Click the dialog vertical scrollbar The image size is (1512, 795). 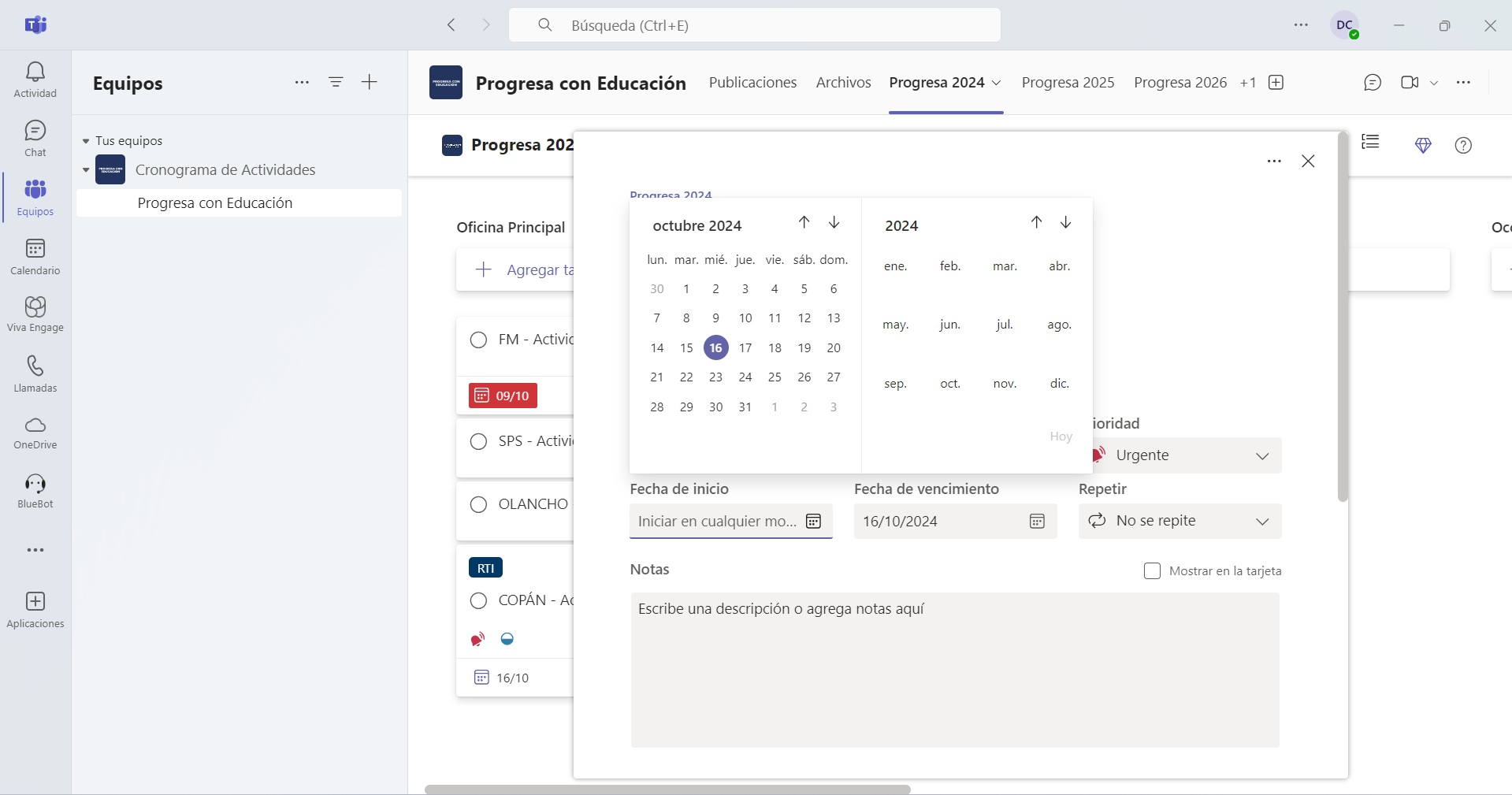point(1343,317)
